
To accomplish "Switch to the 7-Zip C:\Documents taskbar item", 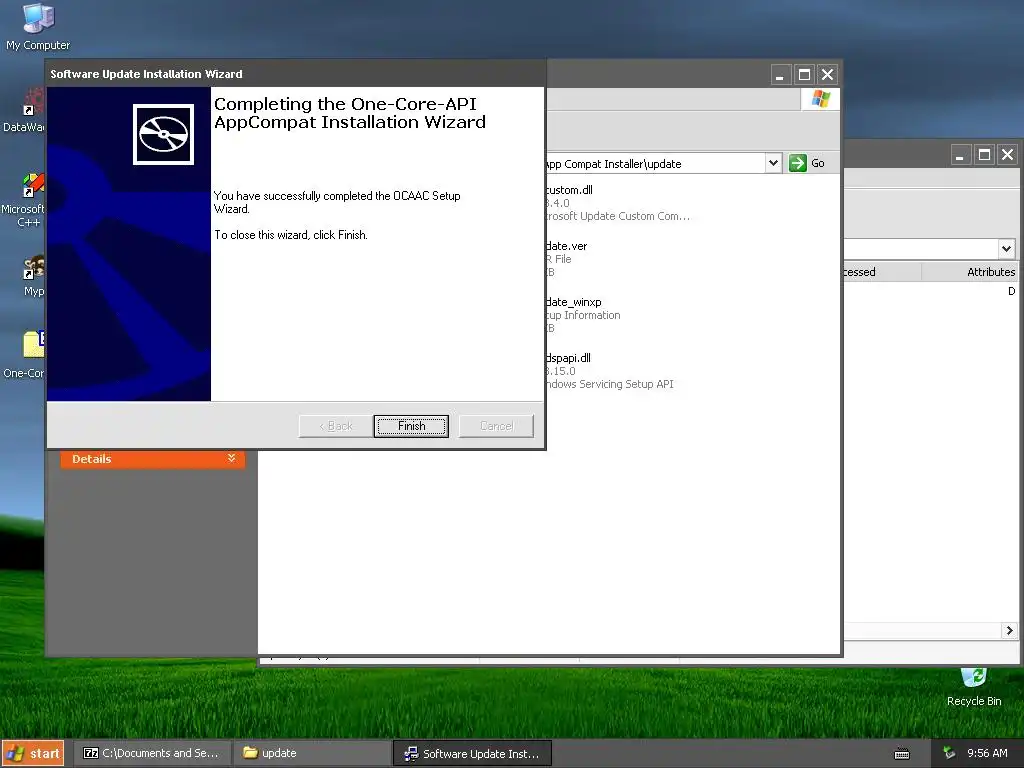I will coord(152,753).
